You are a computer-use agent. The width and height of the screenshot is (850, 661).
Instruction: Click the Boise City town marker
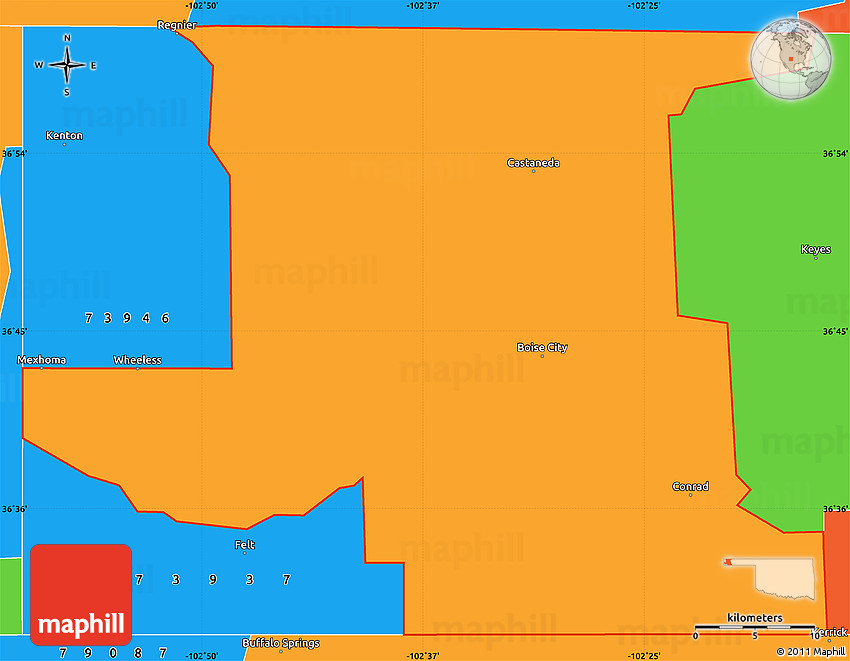point(542,356)
